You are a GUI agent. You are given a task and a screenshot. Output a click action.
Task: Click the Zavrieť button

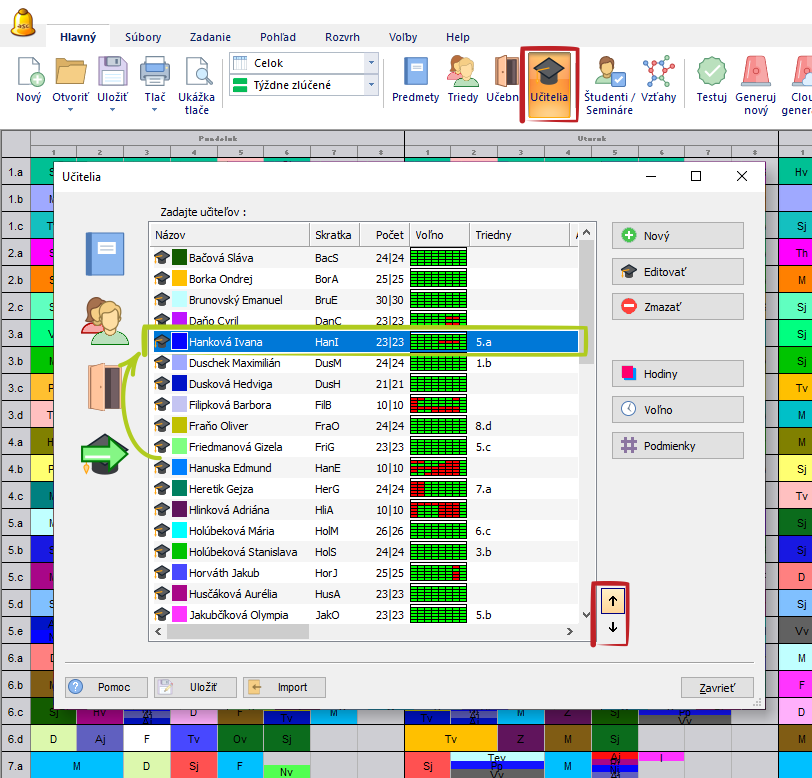pos(716,688)
